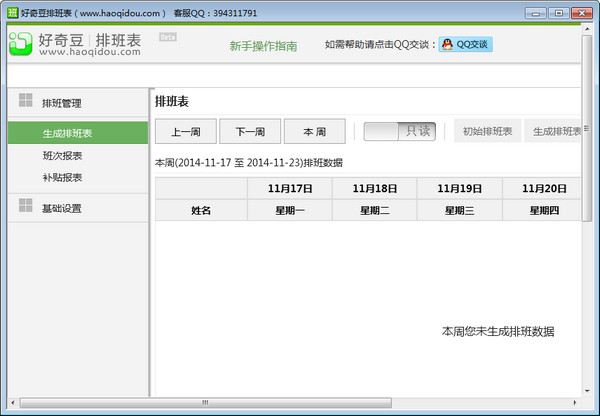Click the 星期一 header cell

point(290,210)
